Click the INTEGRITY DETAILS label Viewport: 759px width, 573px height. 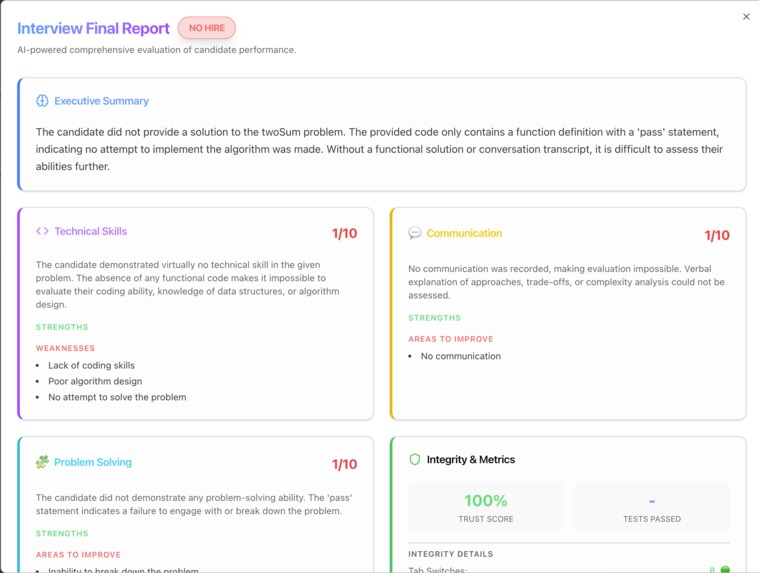tap(451, 554)
